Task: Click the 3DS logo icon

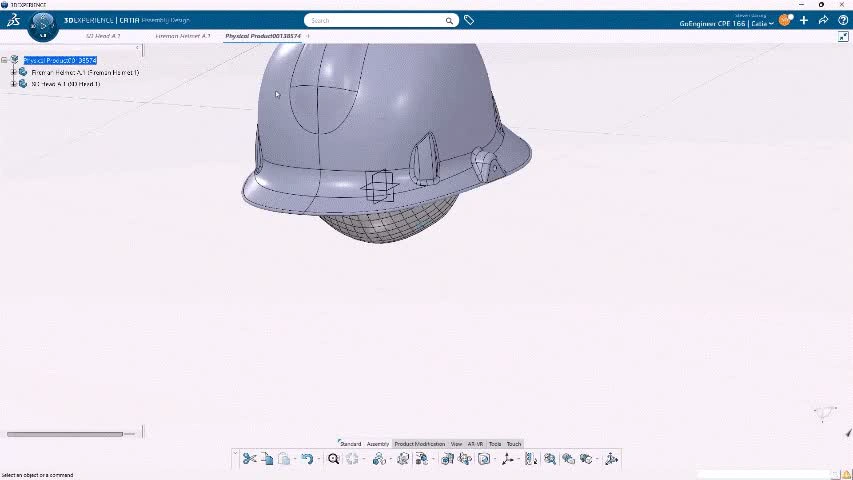Action: coord(13,21)
